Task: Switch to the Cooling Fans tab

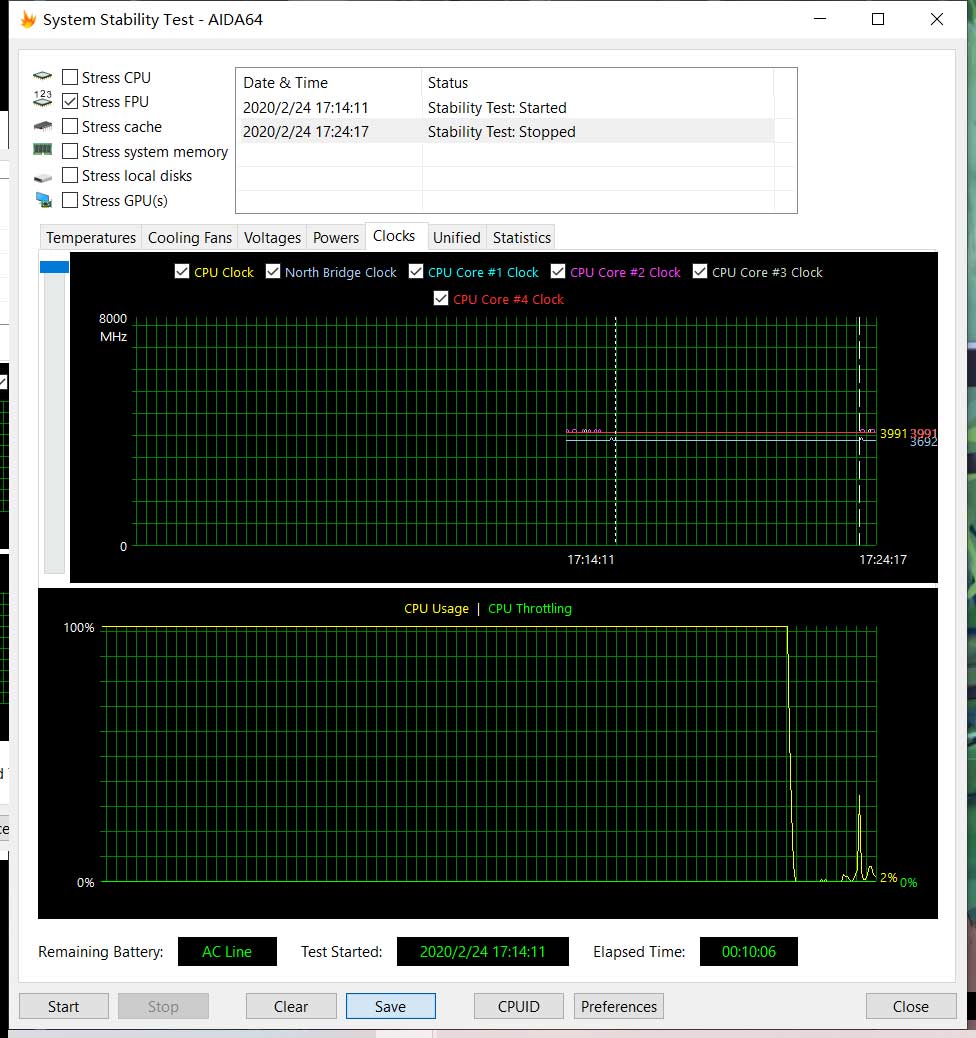Action: 189,238
